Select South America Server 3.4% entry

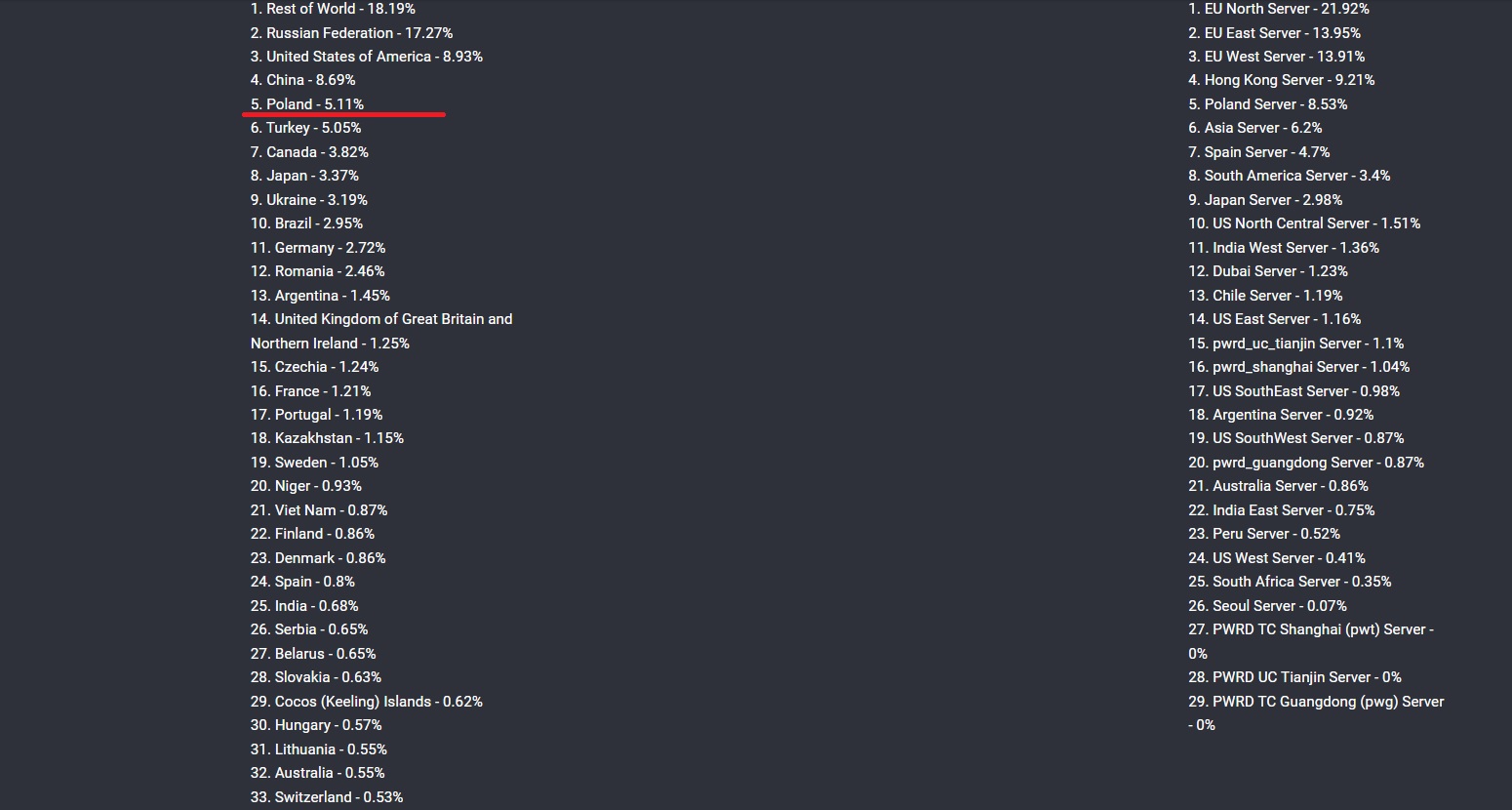pyautogui.click(x=1289, y=176)
